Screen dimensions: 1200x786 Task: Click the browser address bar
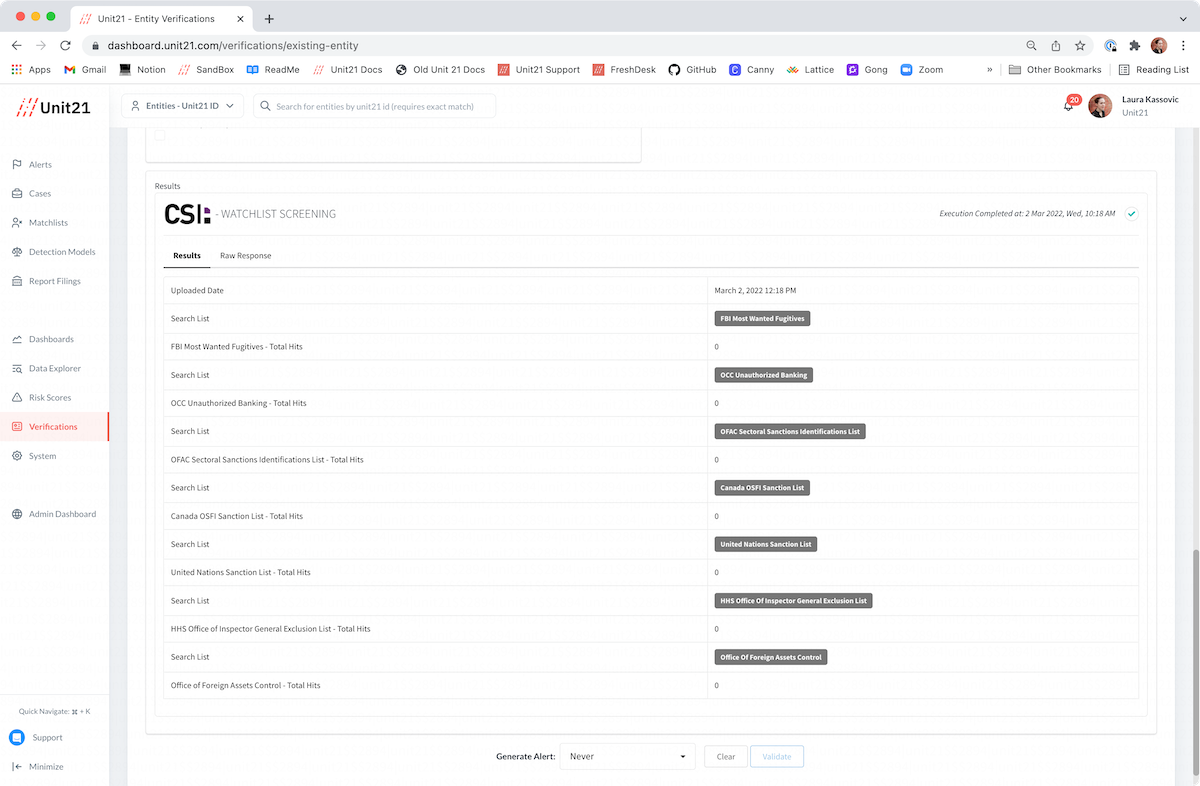pyautogui.click(x=550, y=45)
